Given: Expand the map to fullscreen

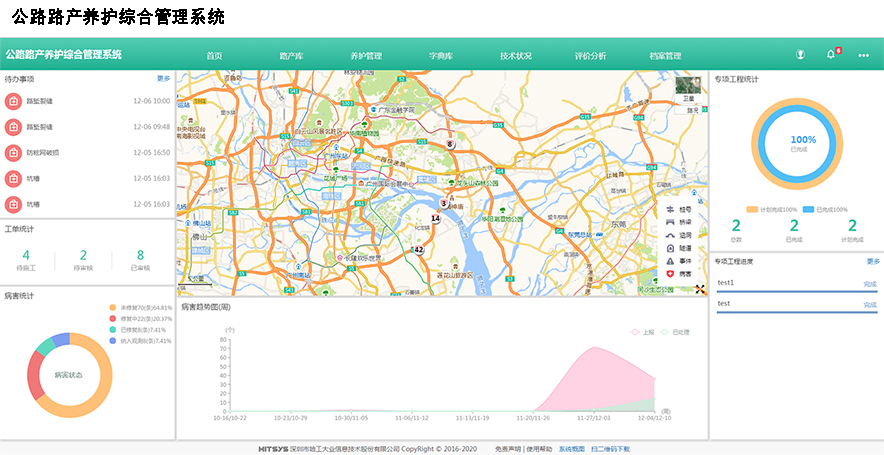Looking at the screenshot, I should [701, 288].
